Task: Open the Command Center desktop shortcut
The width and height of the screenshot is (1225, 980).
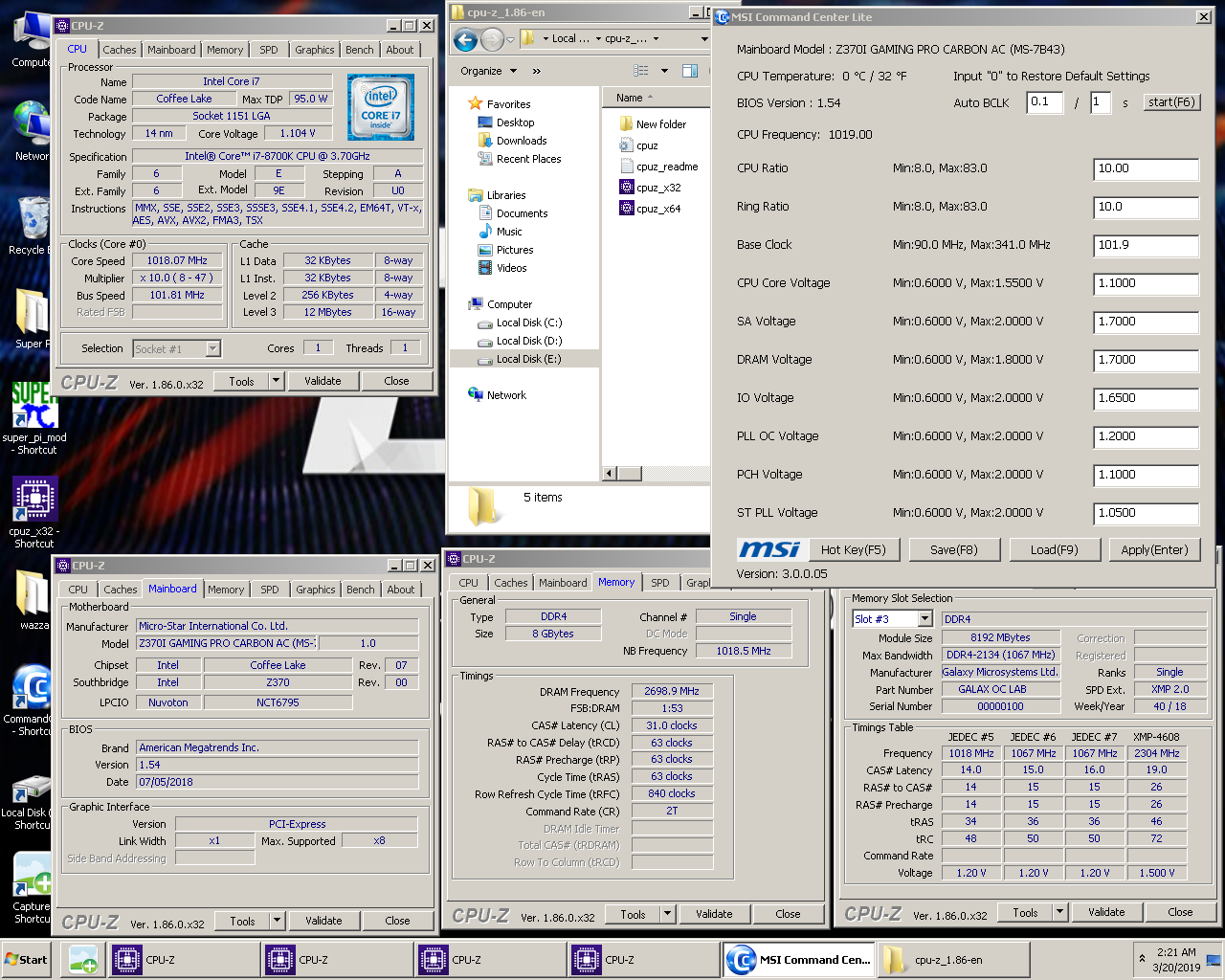Action: (x=30, y=700)
